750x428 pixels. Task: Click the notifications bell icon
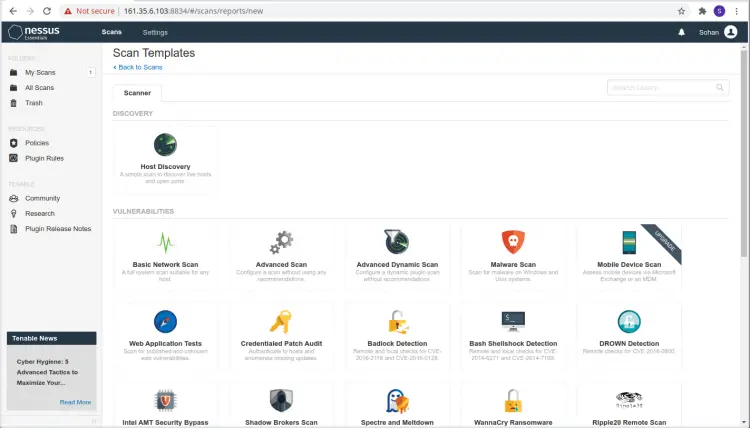(x=682, y=32)
